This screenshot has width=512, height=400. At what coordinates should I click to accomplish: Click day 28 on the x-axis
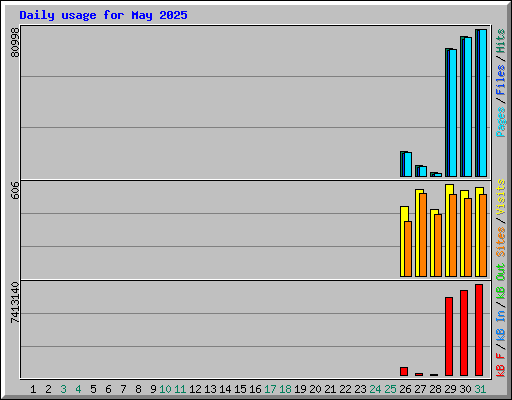436,389
